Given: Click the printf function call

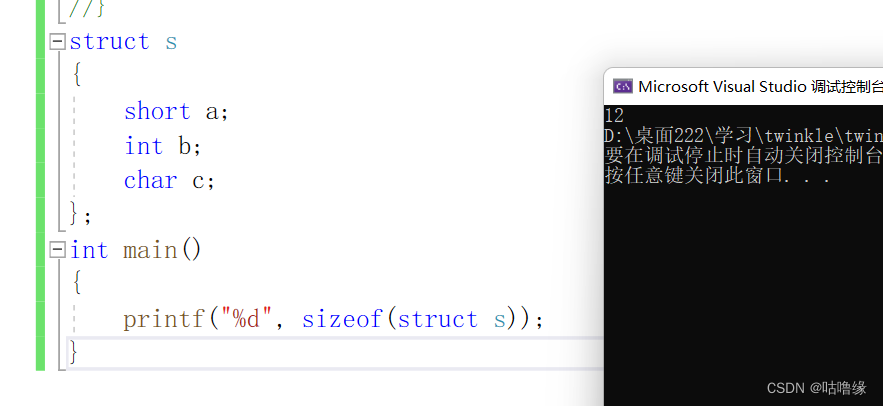Looking at the screenshot, I should pos(165,319).
